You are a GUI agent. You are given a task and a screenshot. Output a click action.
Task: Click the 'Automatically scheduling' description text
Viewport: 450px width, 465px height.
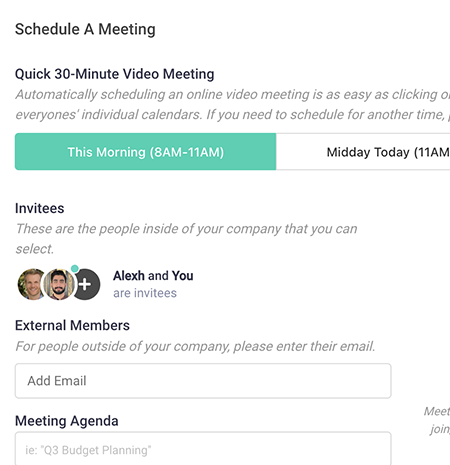pos(232,104)
